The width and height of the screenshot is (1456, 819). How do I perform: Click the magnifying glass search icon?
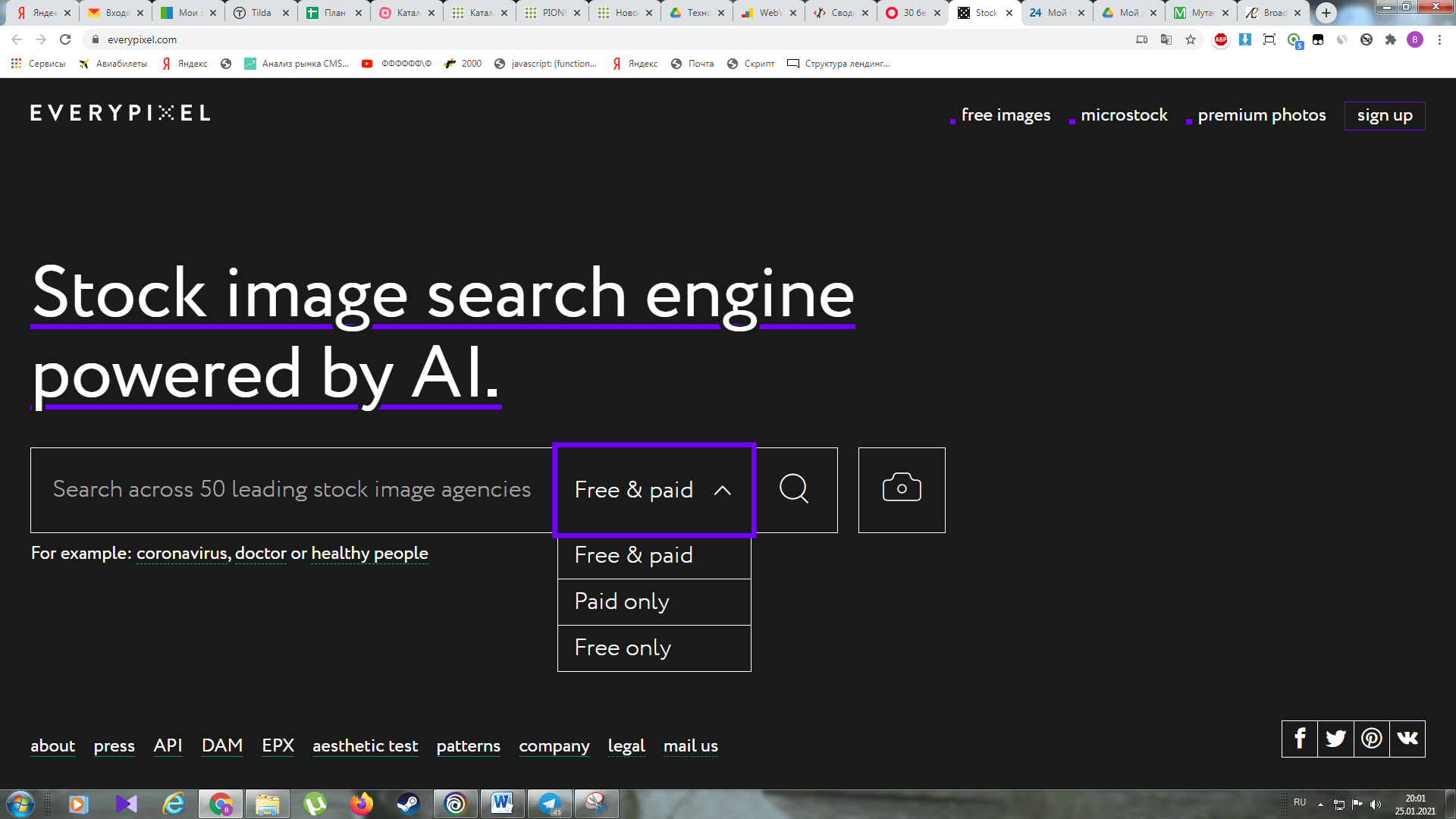[794, 489]
